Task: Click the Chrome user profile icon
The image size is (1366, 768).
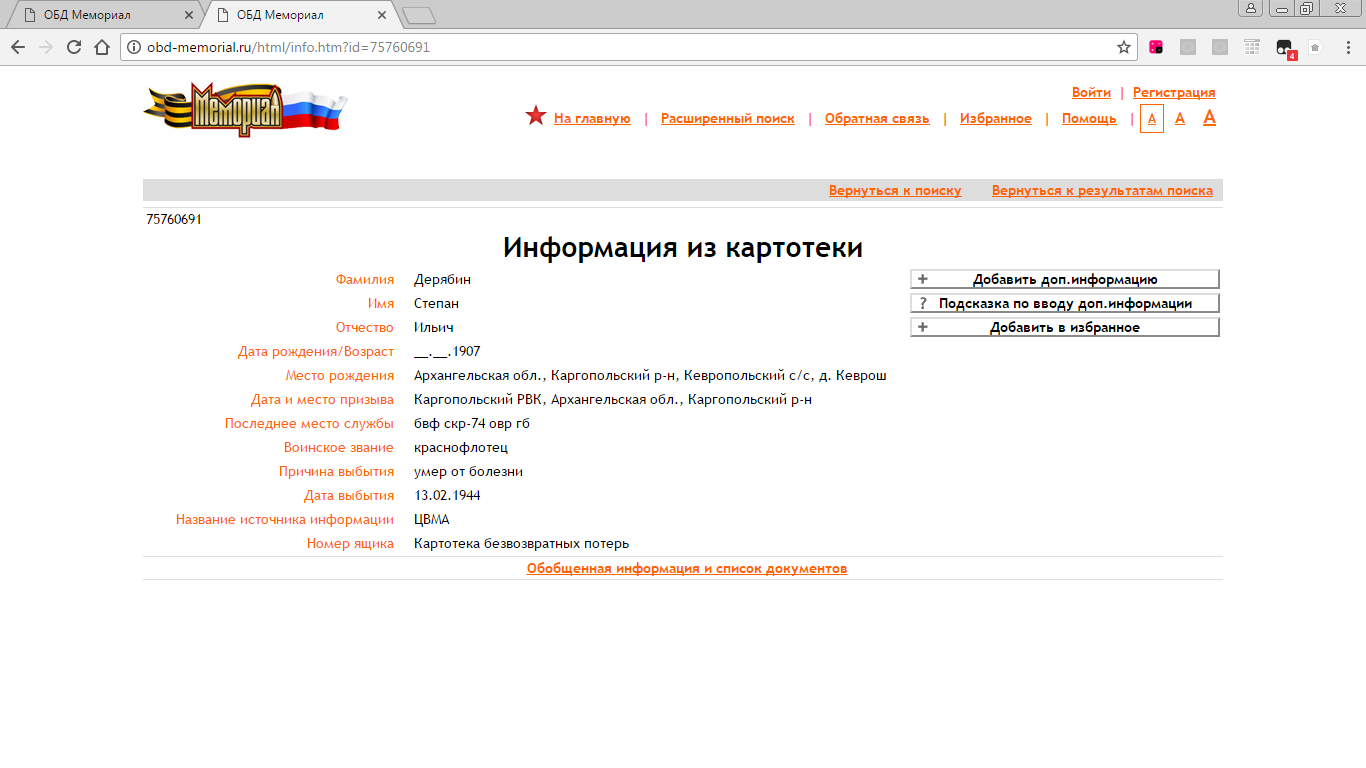Action: click(1251, 8)
